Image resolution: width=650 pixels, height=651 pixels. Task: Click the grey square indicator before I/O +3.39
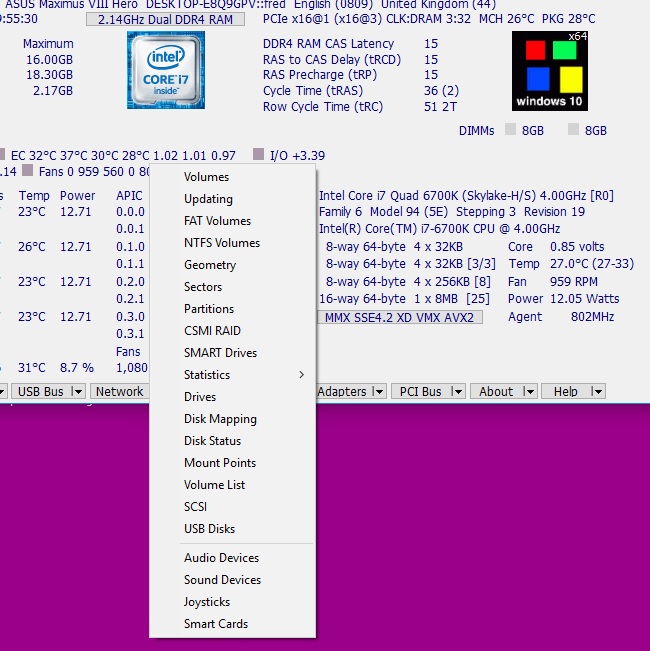point(258,154)
